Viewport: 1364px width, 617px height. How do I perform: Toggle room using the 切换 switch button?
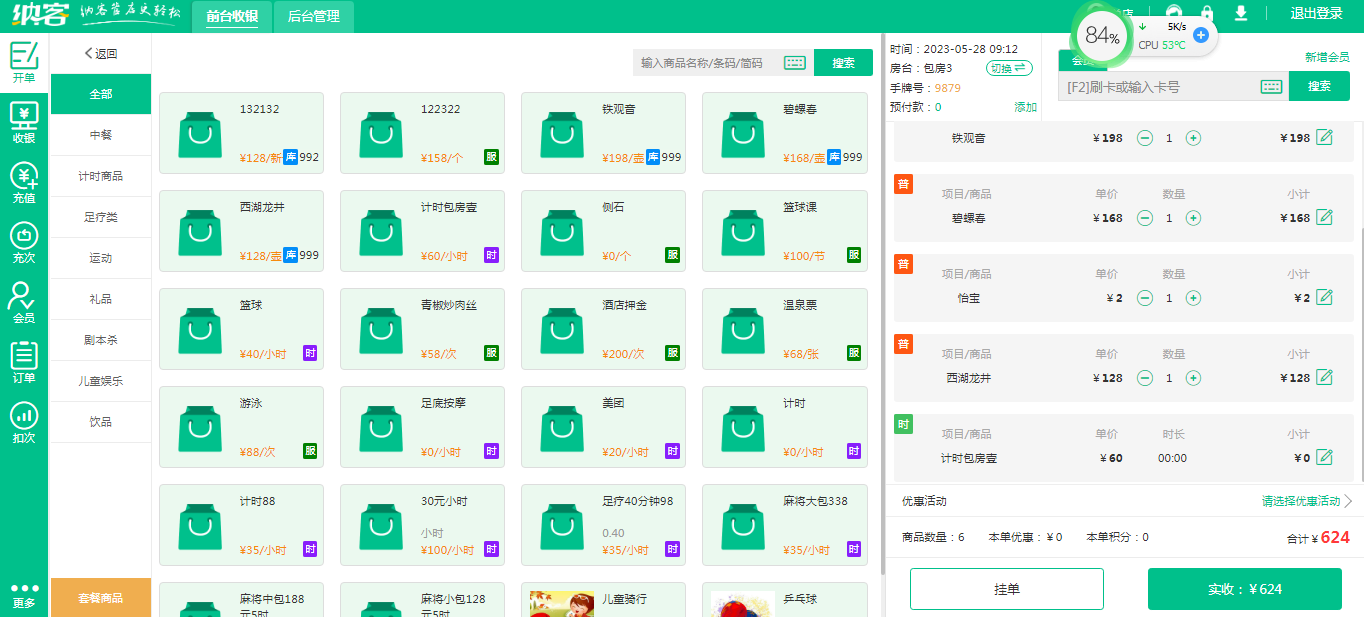click(1009, 68)
